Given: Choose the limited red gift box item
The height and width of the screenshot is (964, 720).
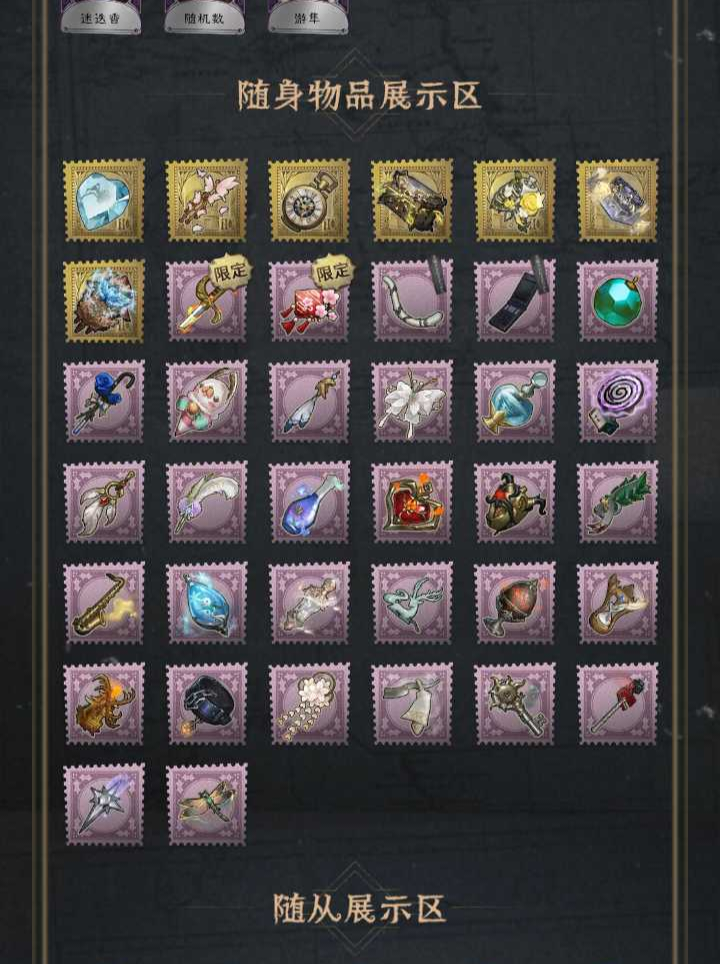Looking at the screenshot, I should tap(309, 301).
